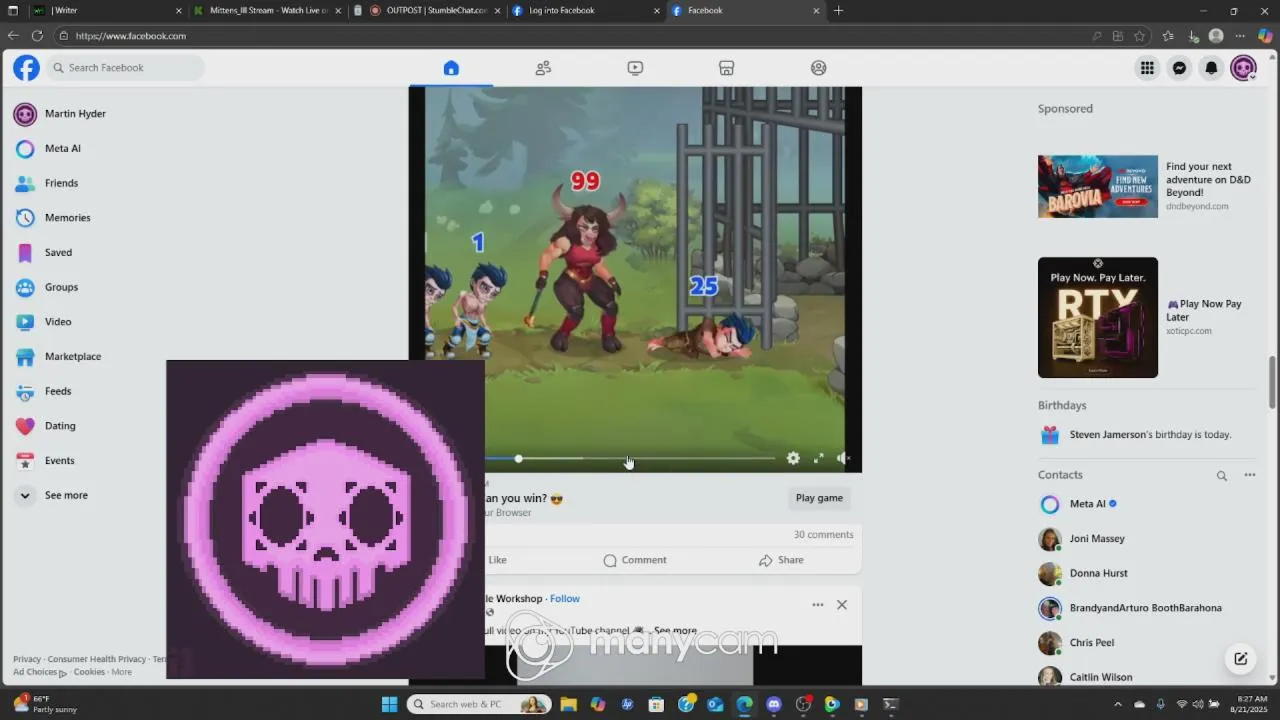
Task: Click the browser refresh button
Action: coord(37,36)
